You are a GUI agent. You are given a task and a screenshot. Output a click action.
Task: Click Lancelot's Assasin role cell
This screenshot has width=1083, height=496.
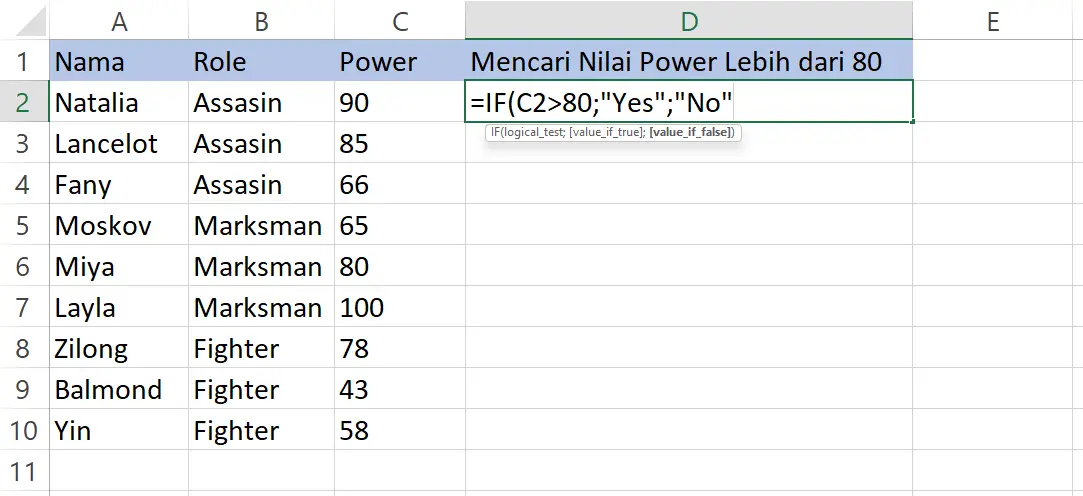[x=261, y=144]
